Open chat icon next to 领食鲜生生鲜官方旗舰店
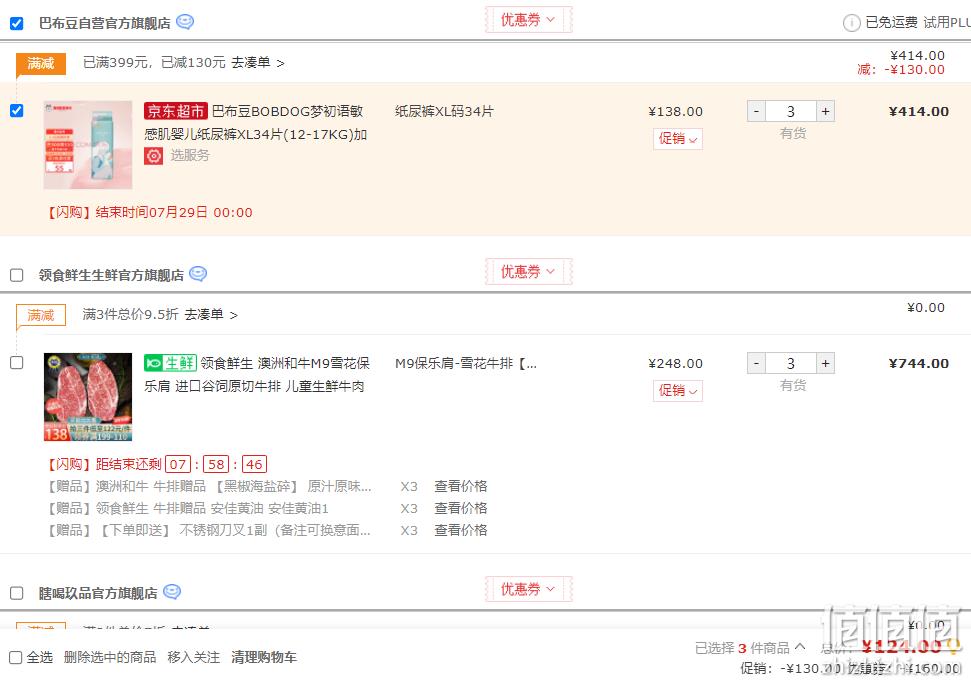Screen dimensions: 971x684 [x=198, y=274]
